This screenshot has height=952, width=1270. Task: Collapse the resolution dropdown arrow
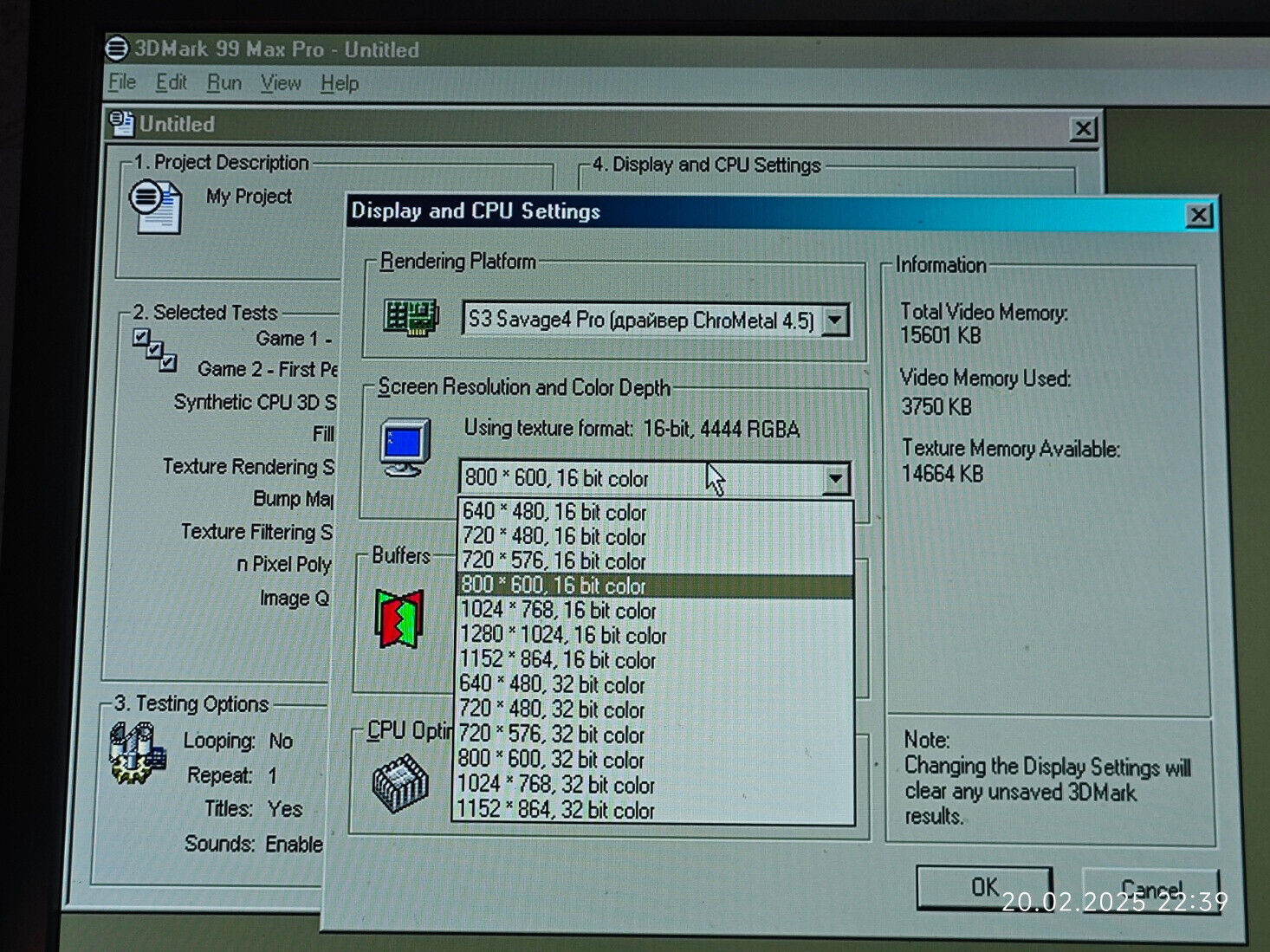click(835, 478)
